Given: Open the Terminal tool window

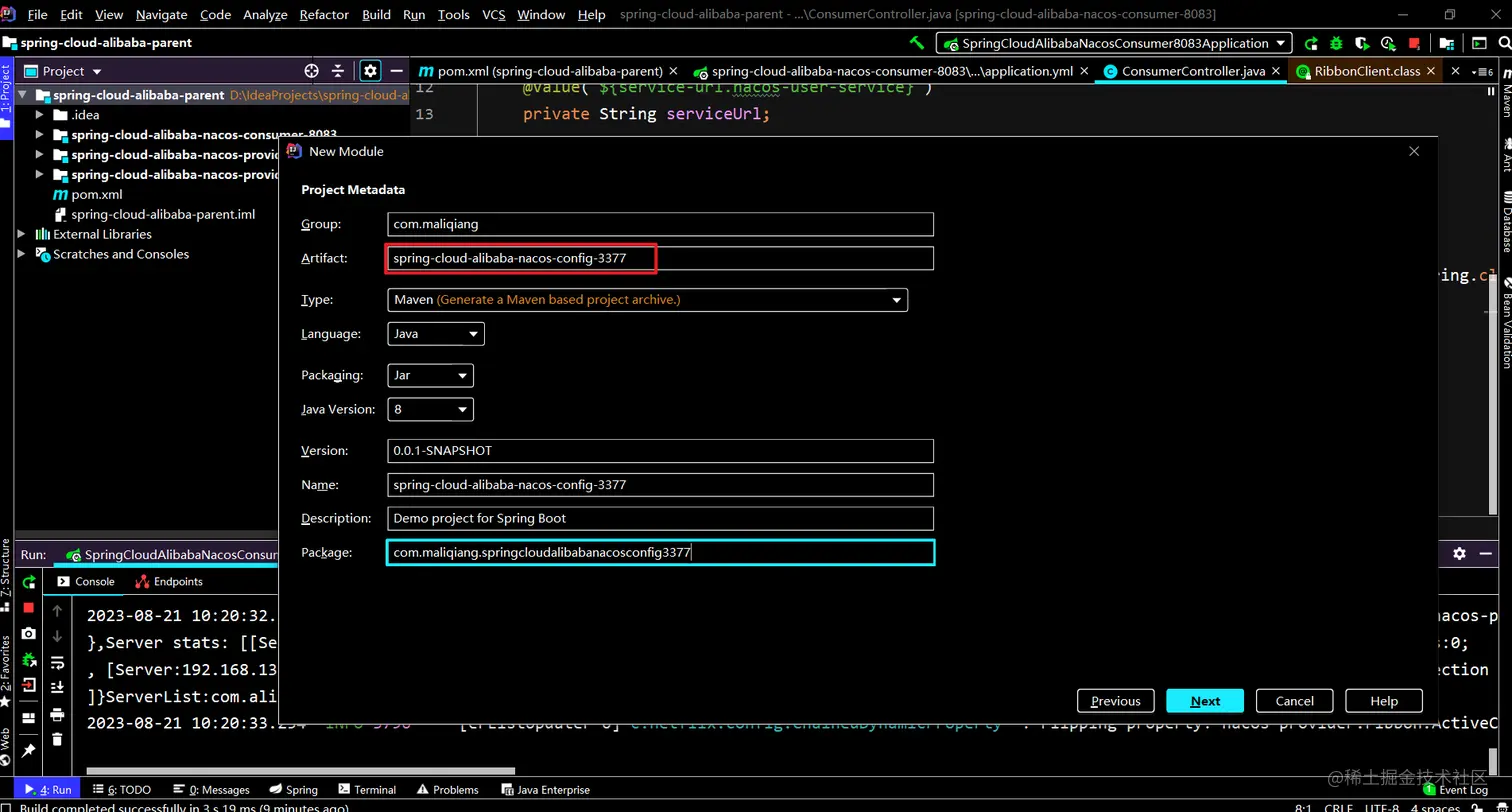Looking at the screenshot, I should [367, 790].
